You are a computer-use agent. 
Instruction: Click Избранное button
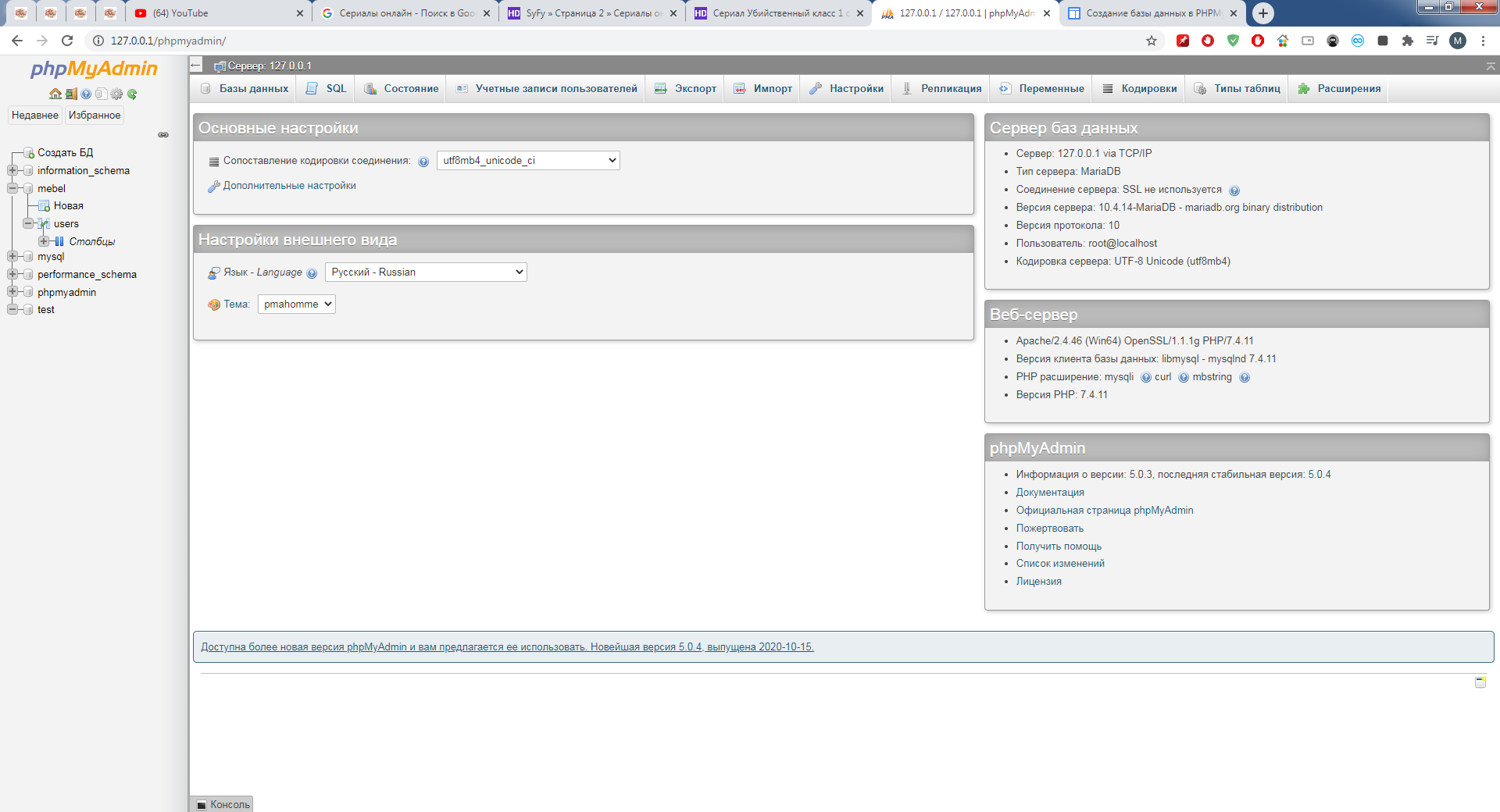click(x=95, y=115)
